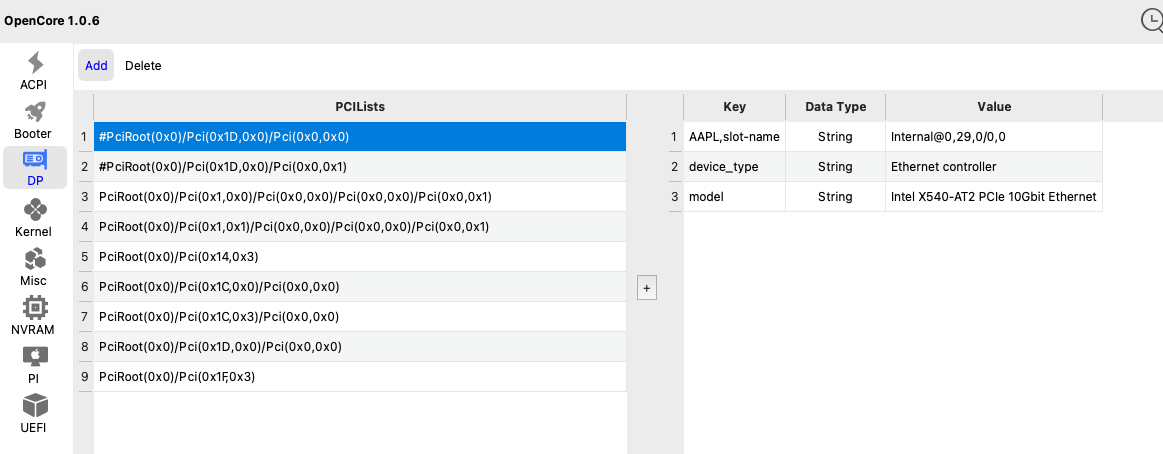Click the Data Type column header
1163x454 pixels.
(x=835, y=107)
